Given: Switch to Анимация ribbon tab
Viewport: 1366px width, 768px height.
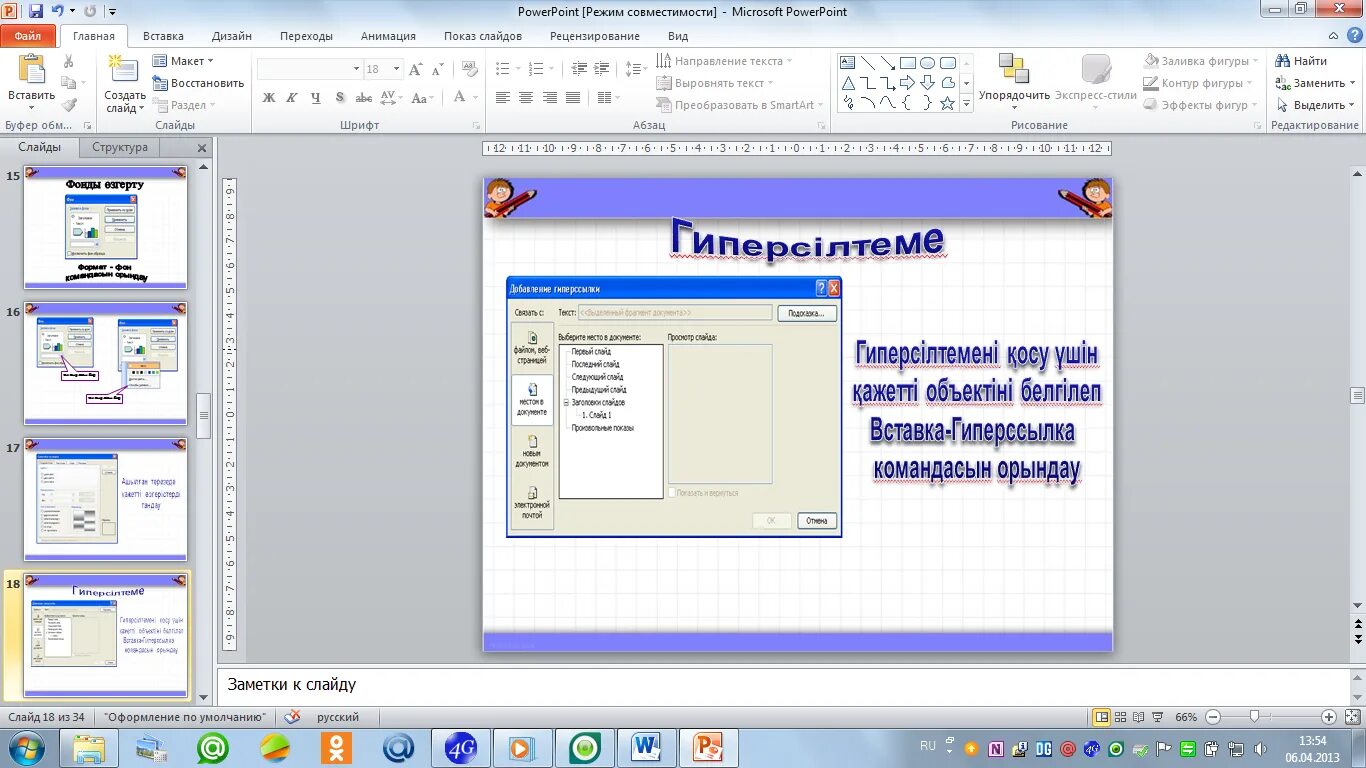Looking at the screenshot, I should pos(388,36).
